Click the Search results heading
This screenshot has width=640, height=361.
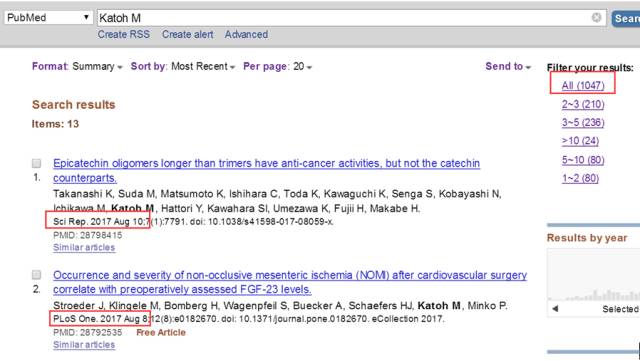click(73, 105)
